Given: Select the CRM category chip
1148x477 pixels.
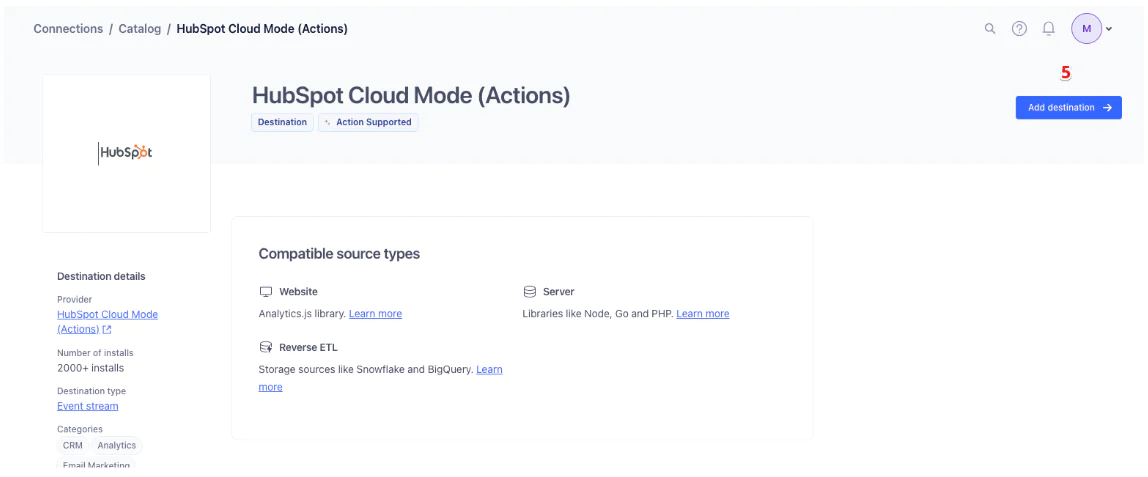Looking at the screenshot, I should 72,445.
